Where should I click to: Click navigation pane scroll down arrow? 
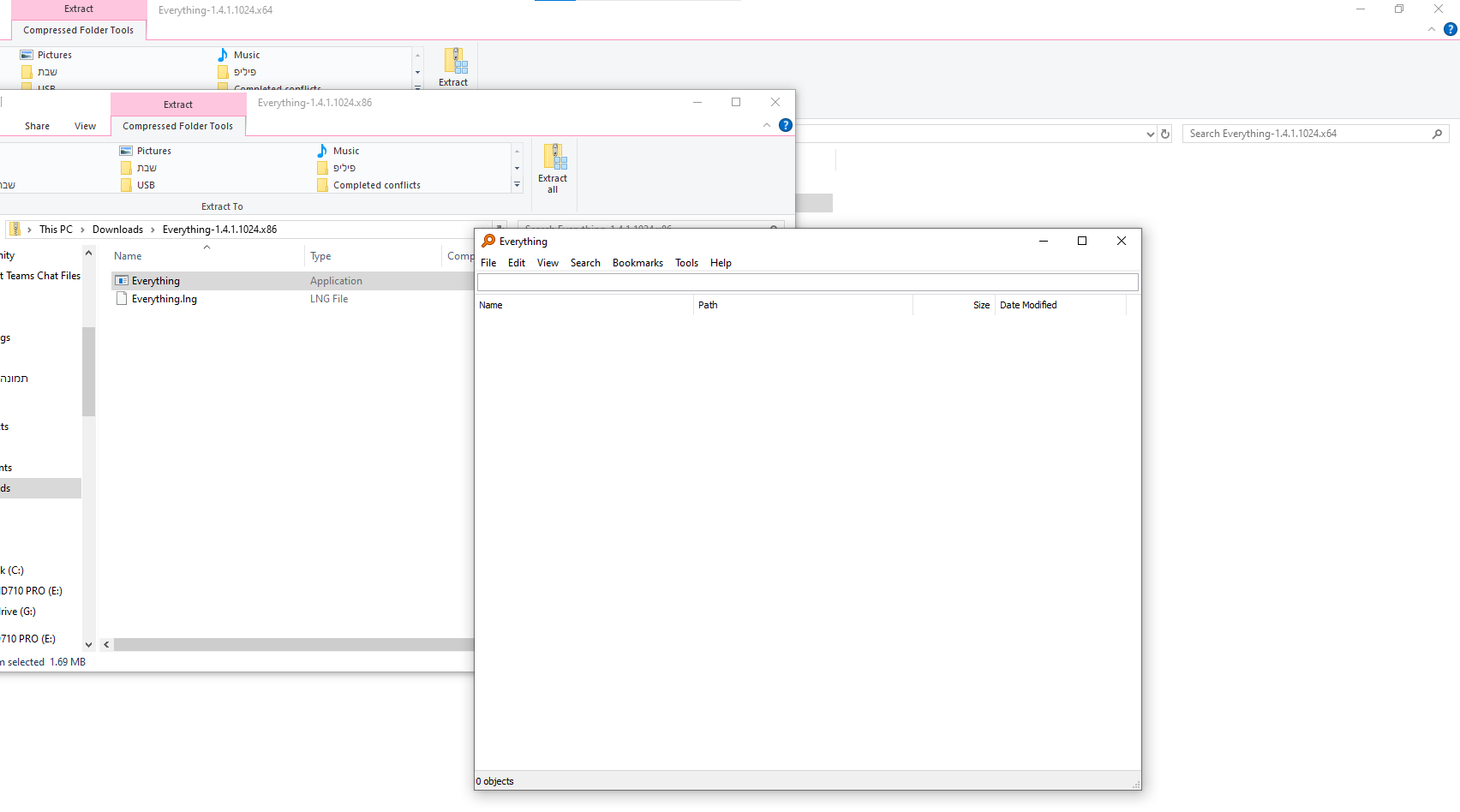[x=88, y=645]
